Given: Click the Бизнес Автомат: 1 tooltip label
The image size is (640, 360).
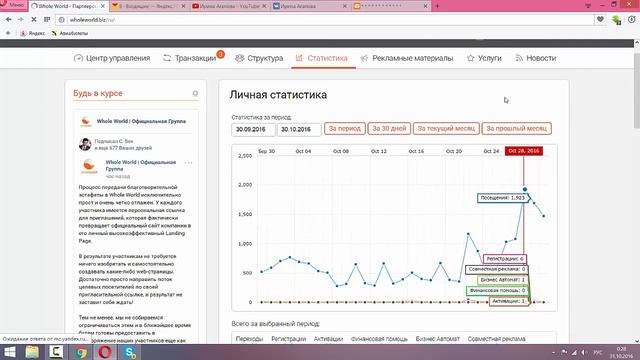Looking at the screenshot, I should (x=502, y=280).
